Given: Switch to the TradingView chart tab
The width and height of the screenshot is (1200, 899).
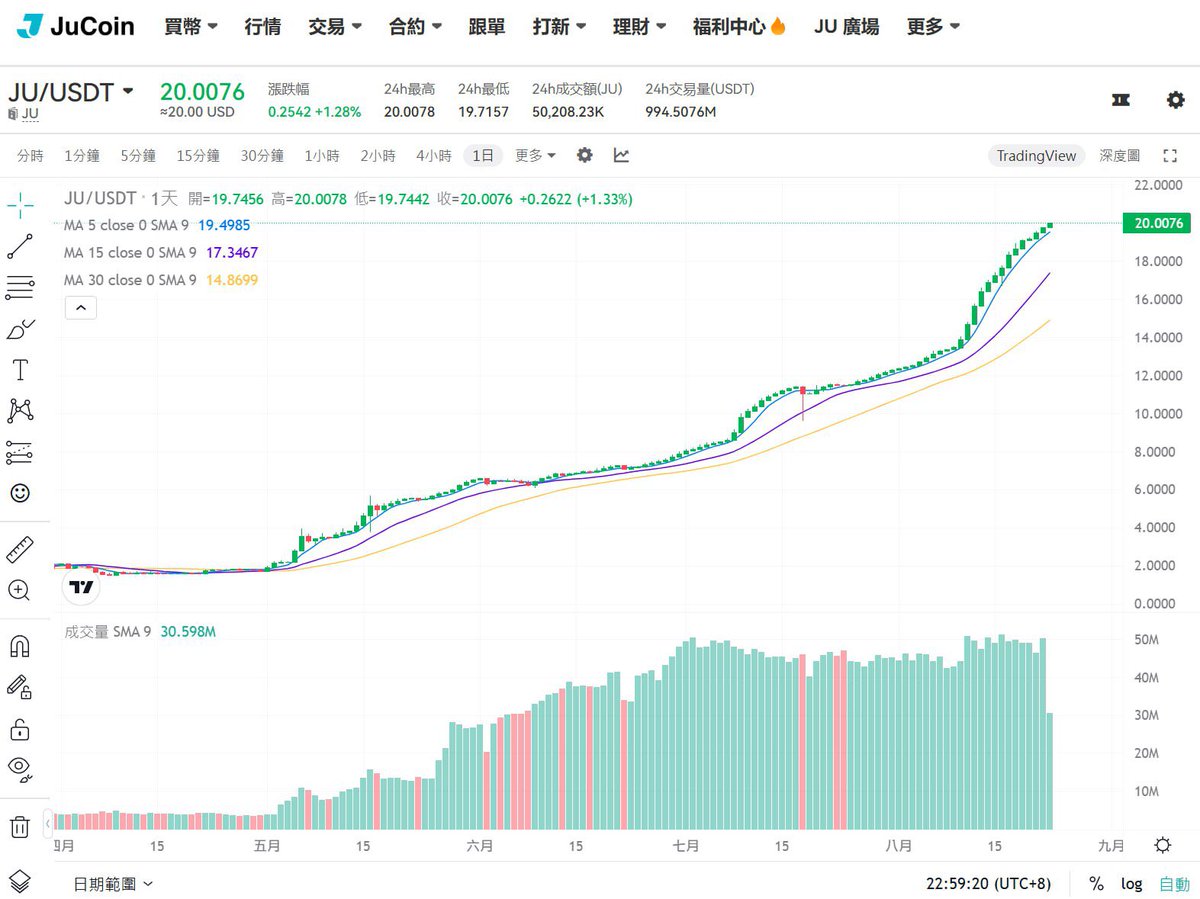Looking at the screenshot, I should [x=1037, y=156].
